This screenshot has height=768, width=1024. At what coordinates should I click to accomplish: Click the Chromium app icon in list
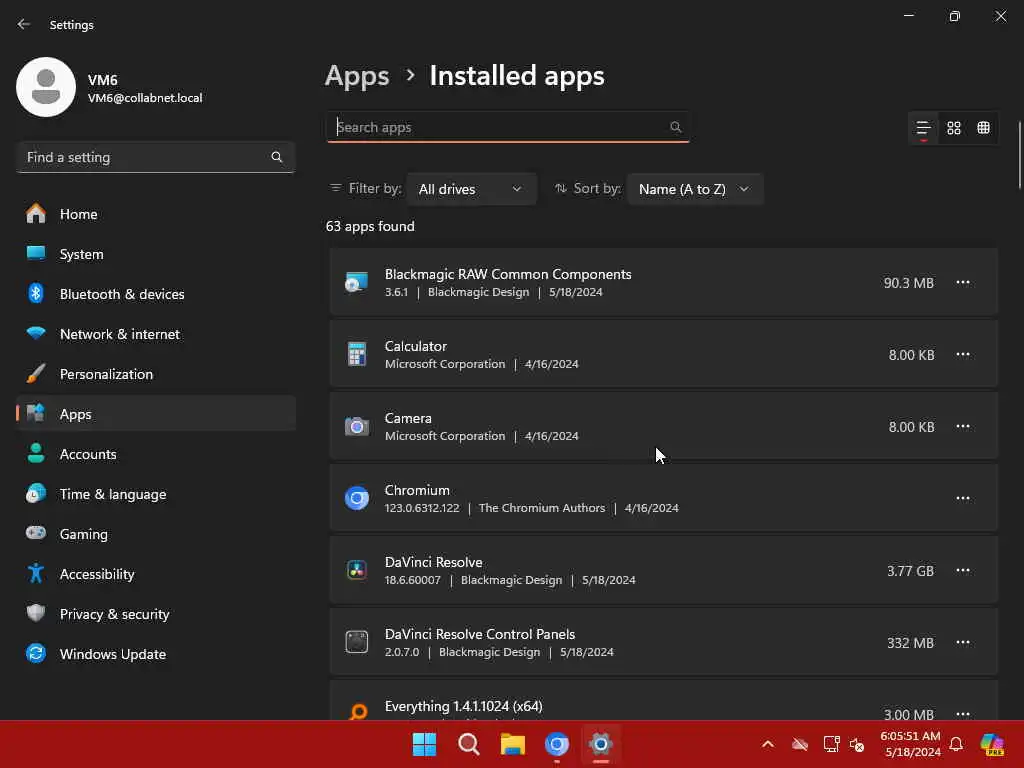(x=357, y=498)
